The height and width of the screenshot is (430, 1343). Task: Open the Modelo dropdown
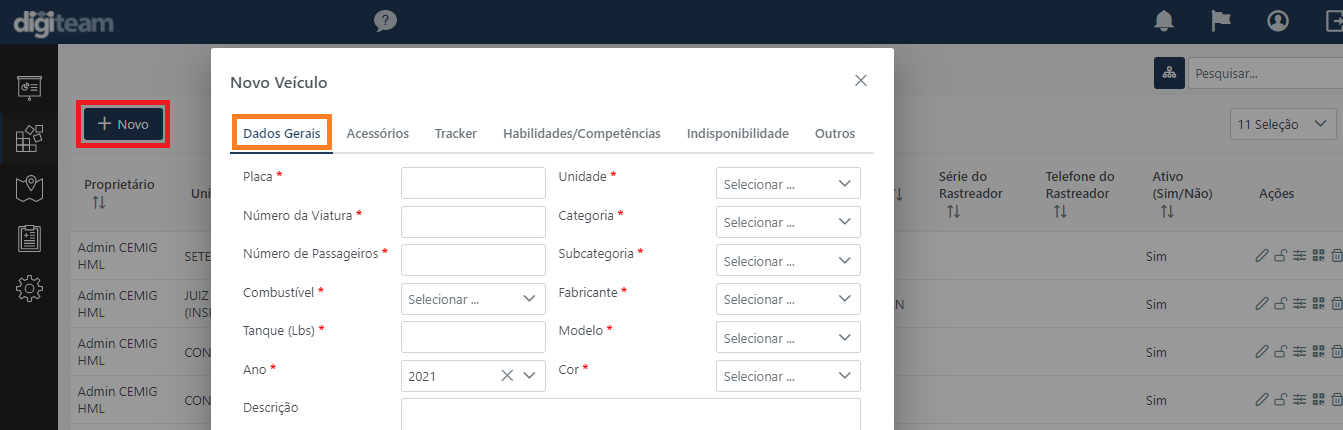pyautogui.click(x=788, y=338)
